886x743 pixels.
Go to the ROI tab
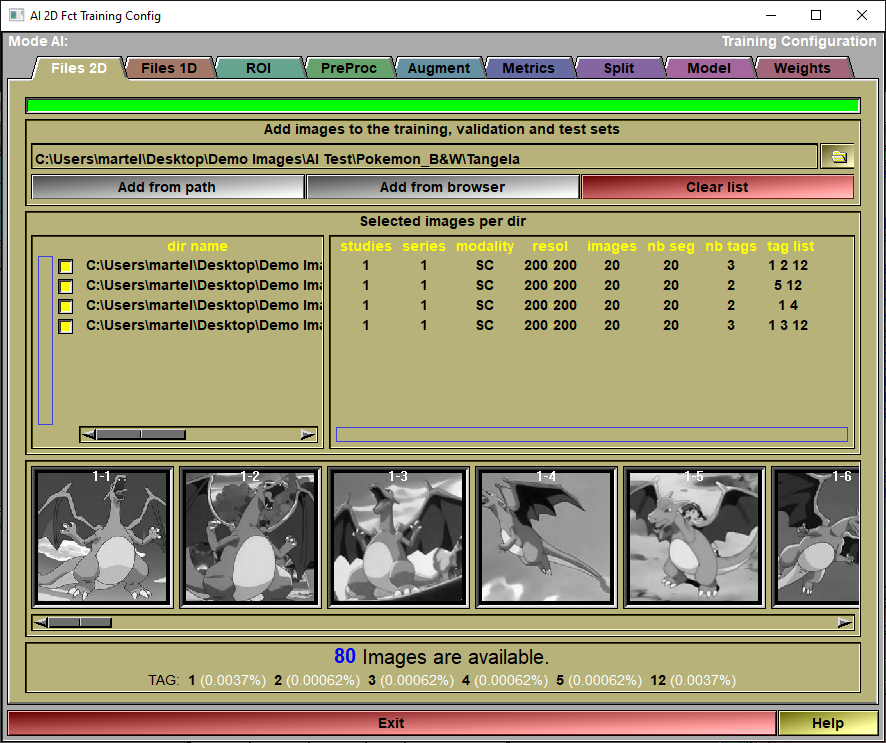tap(258, 68)
